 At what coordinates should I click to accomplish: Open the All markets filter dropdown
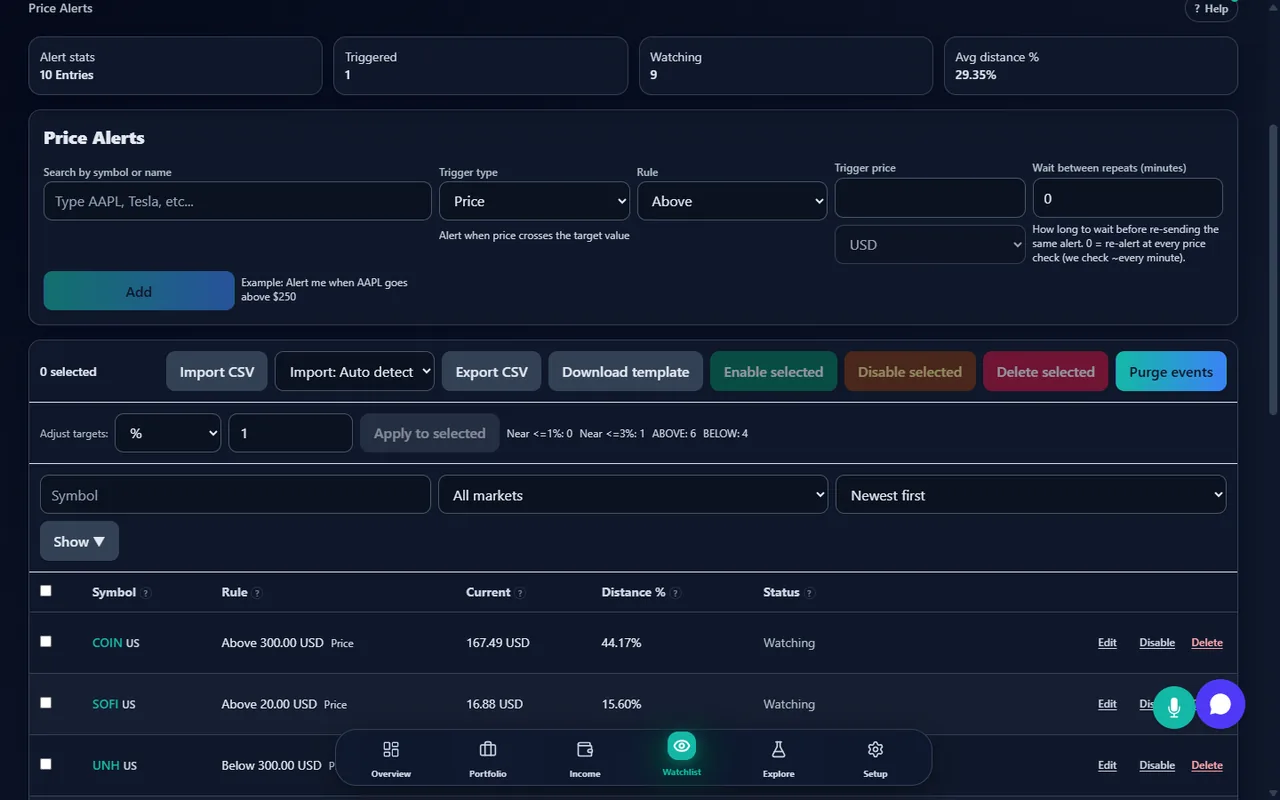tap(633, 495)
